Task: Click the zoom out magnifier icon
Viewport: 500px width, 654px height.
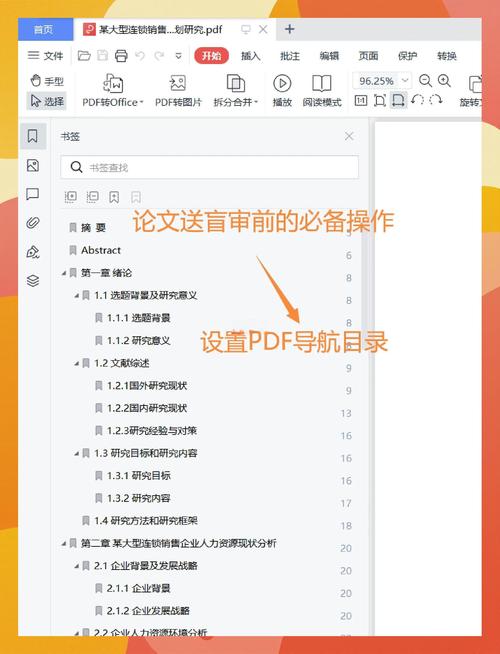Action: pos(425,80)
